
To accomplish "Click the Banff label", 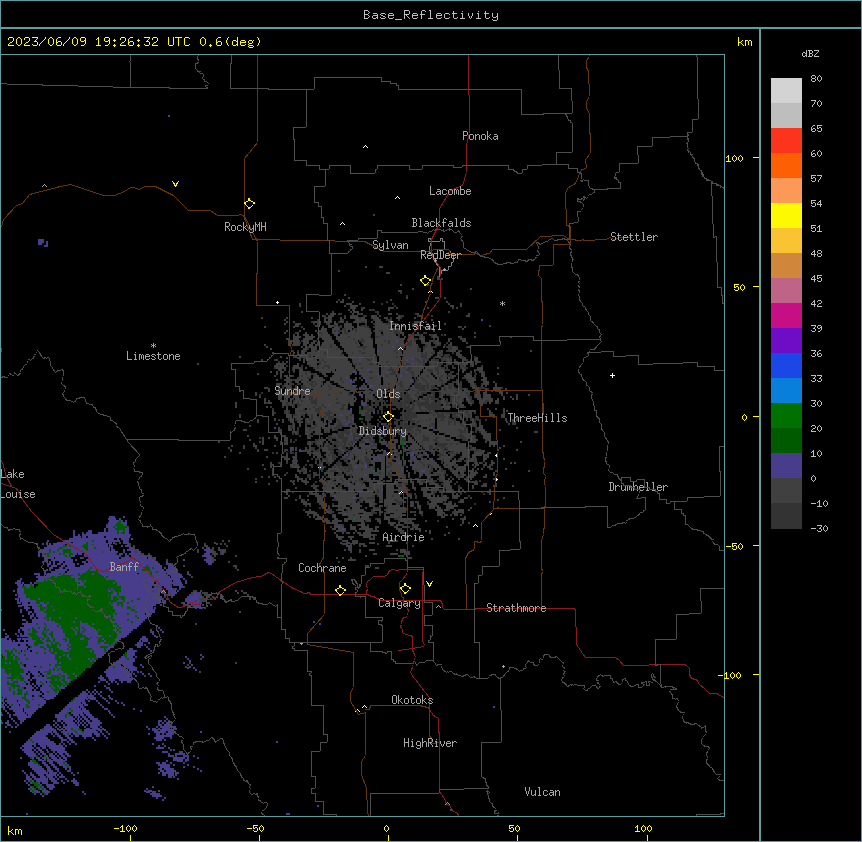I will (x=124, y=567).
